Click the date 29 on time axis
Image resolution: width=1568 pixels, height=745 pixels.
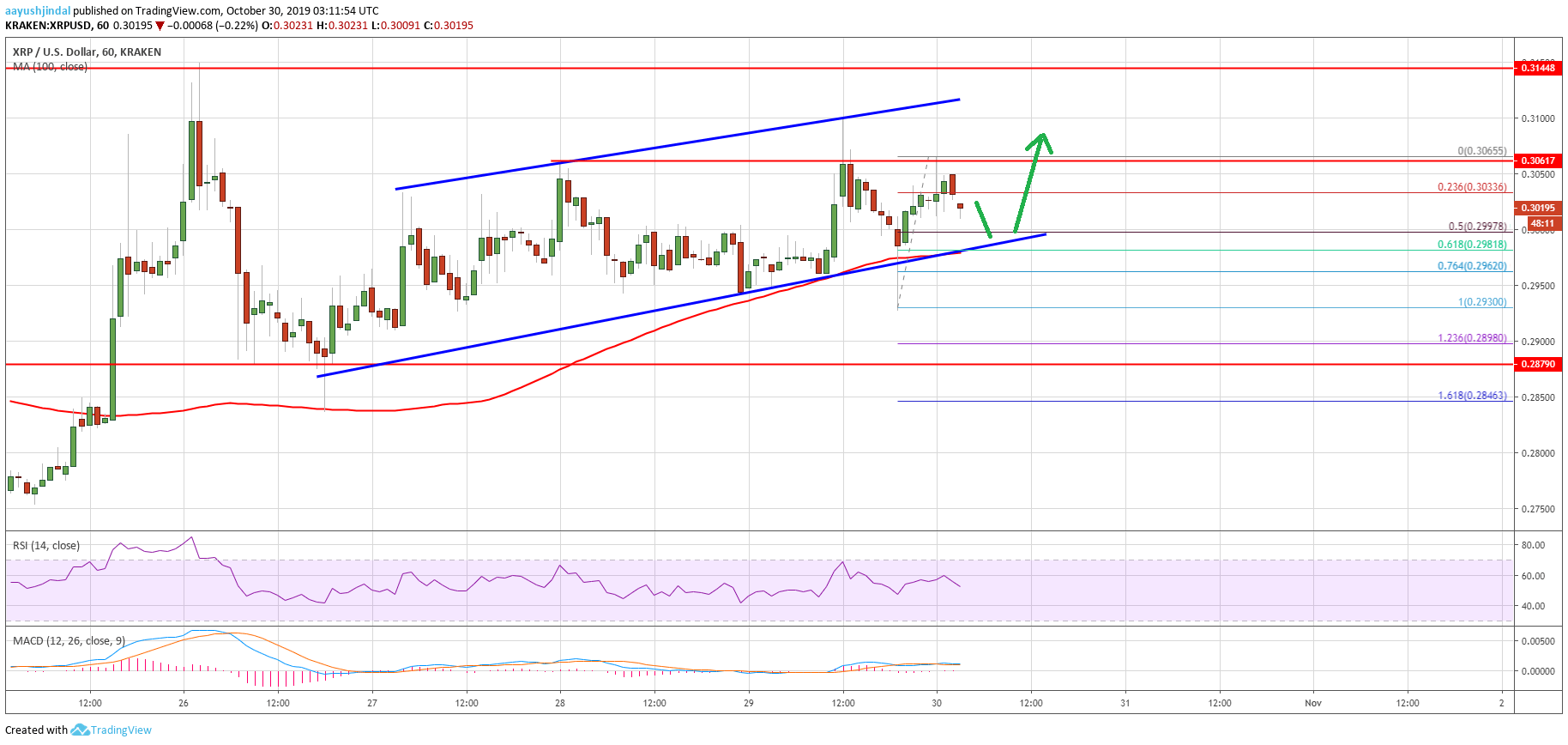tap(749, 703)
